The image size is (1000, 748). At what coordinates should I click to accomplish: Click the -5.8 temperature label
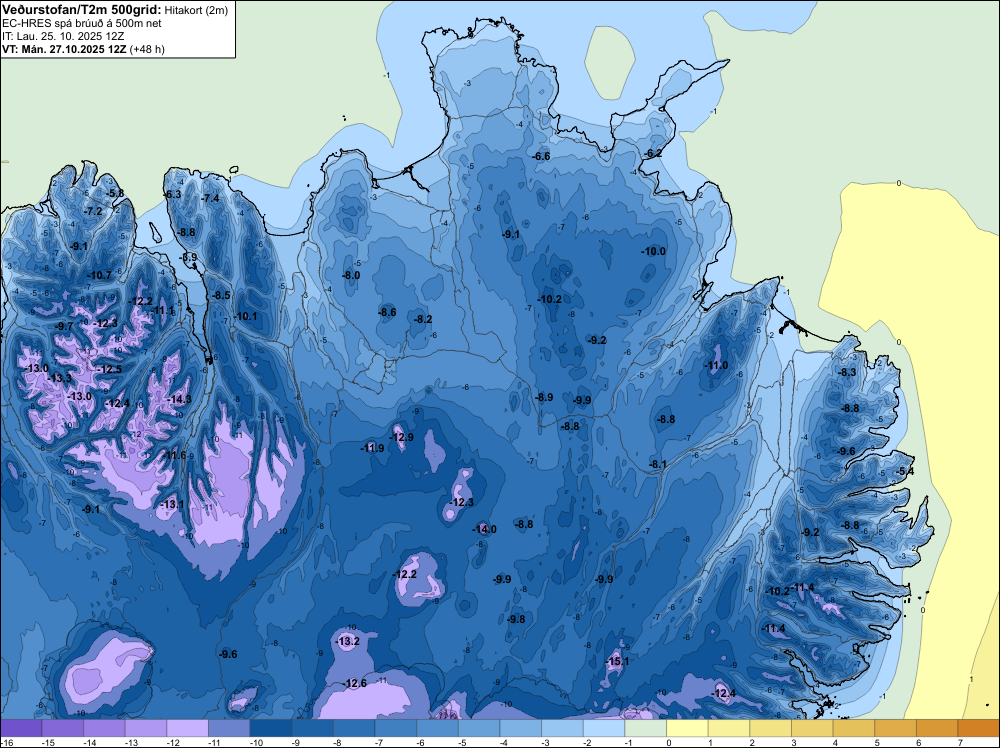(x=115, y=193)
